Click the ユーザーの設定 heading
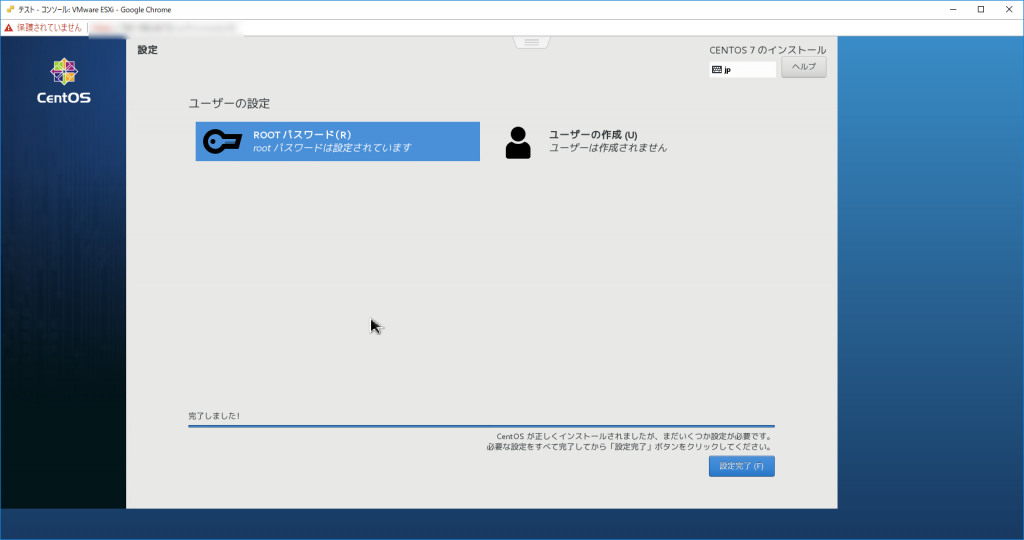 [229, 103]
